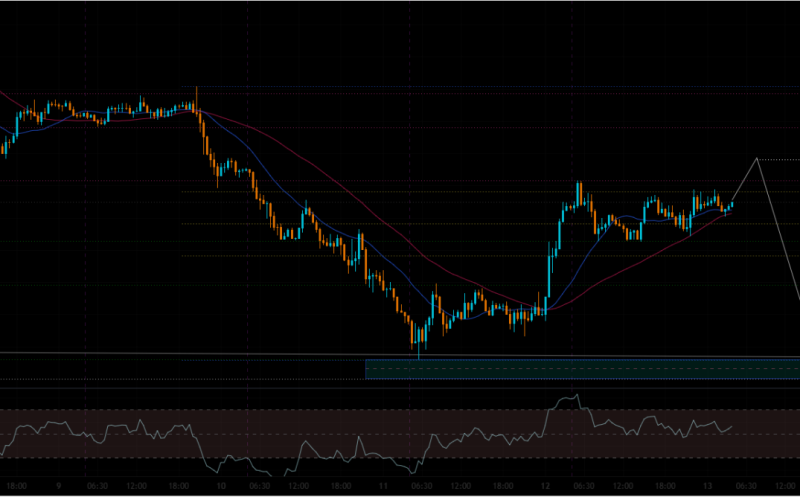Image resolution: width=800 pixels, height=500 pixels.
Task: Click the 12:00 label following date 10
Action: [x=298, y=486]
